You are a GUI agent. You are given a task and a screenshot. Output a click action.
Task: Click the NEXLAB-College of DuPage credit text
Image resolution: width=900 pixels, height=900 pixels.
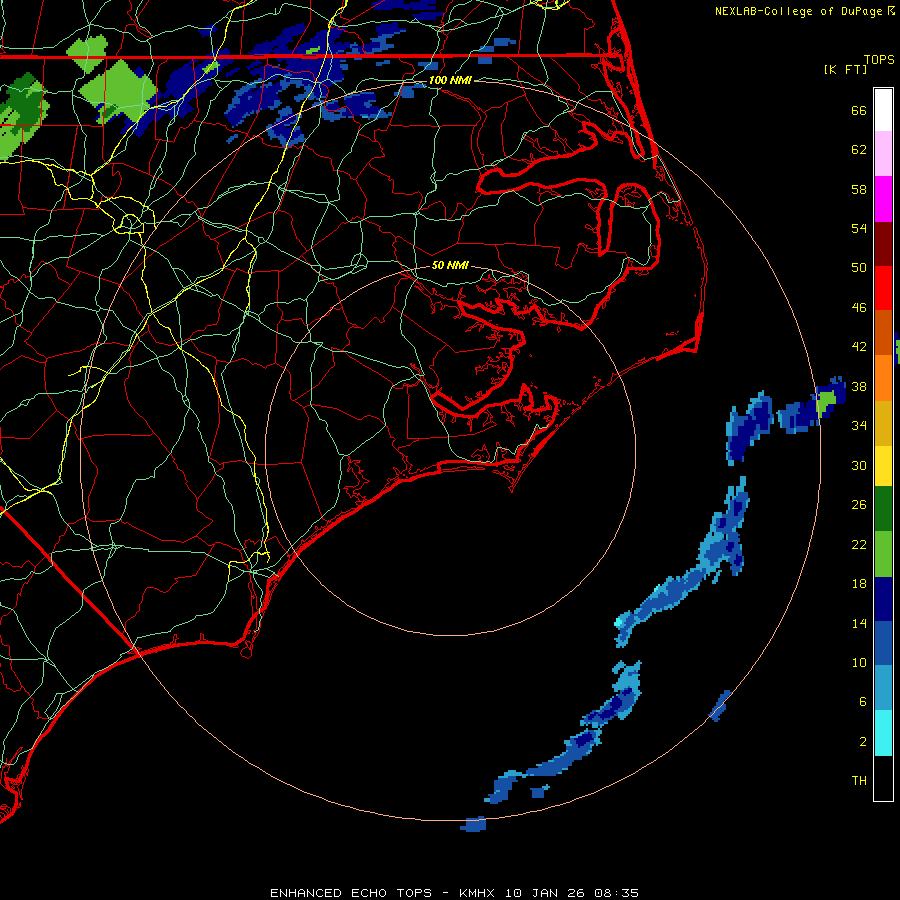(799, 11)
